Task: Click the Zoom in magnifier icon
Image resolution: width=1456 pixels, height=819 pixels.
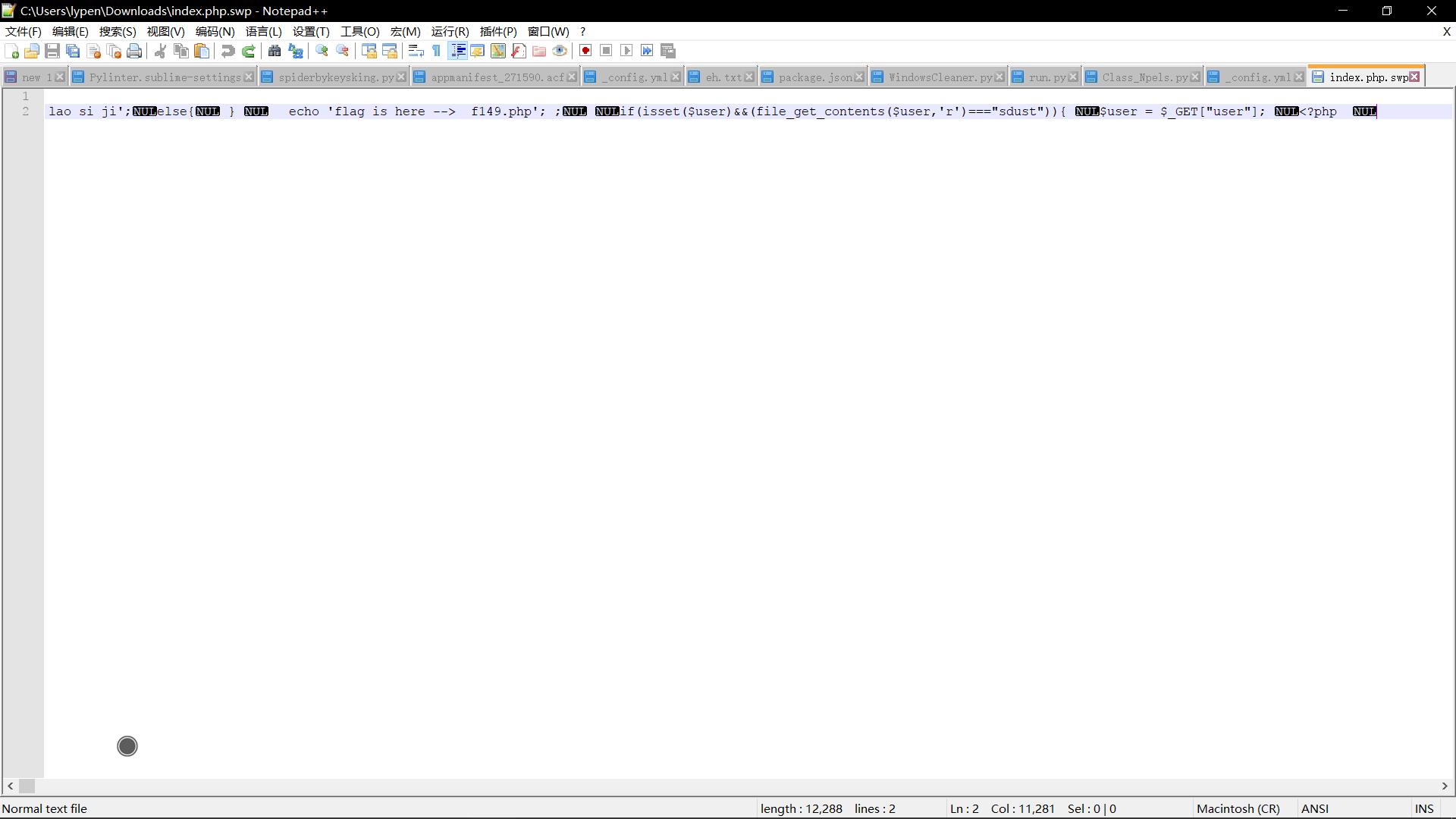Action: (x=322, y=51)
